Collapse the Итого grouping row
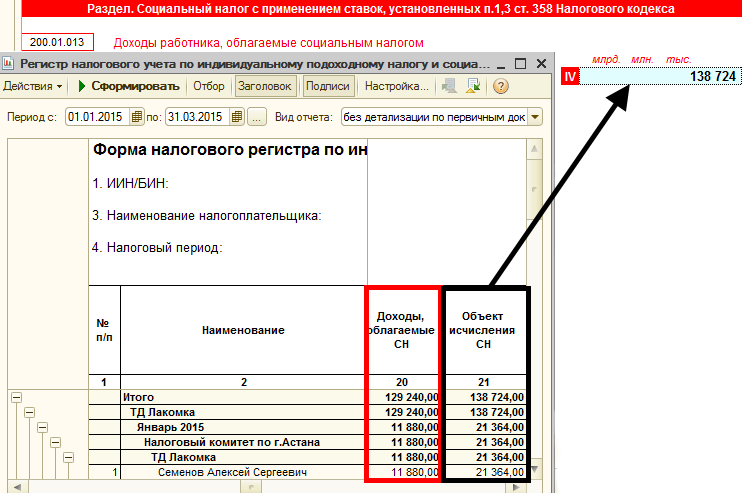The image size is (743, 493). pos(15,397)
